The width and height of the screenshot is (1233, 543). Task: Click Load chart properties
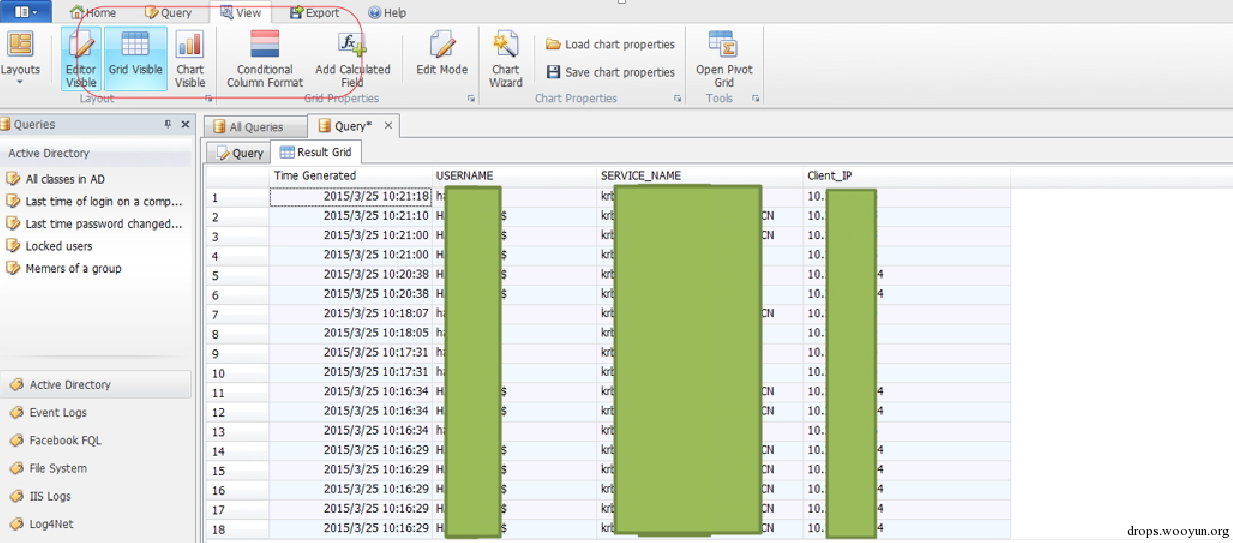(x=610, y=44)
